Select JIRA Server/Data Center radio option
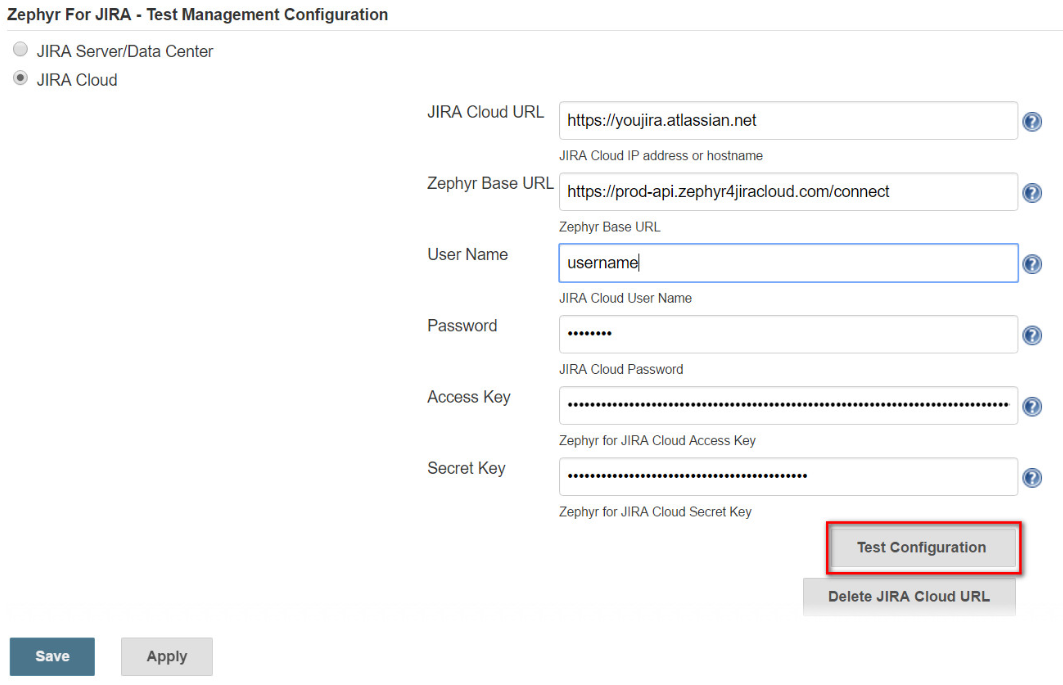This screenshot has height=685, width=1063. click(20, 49)
